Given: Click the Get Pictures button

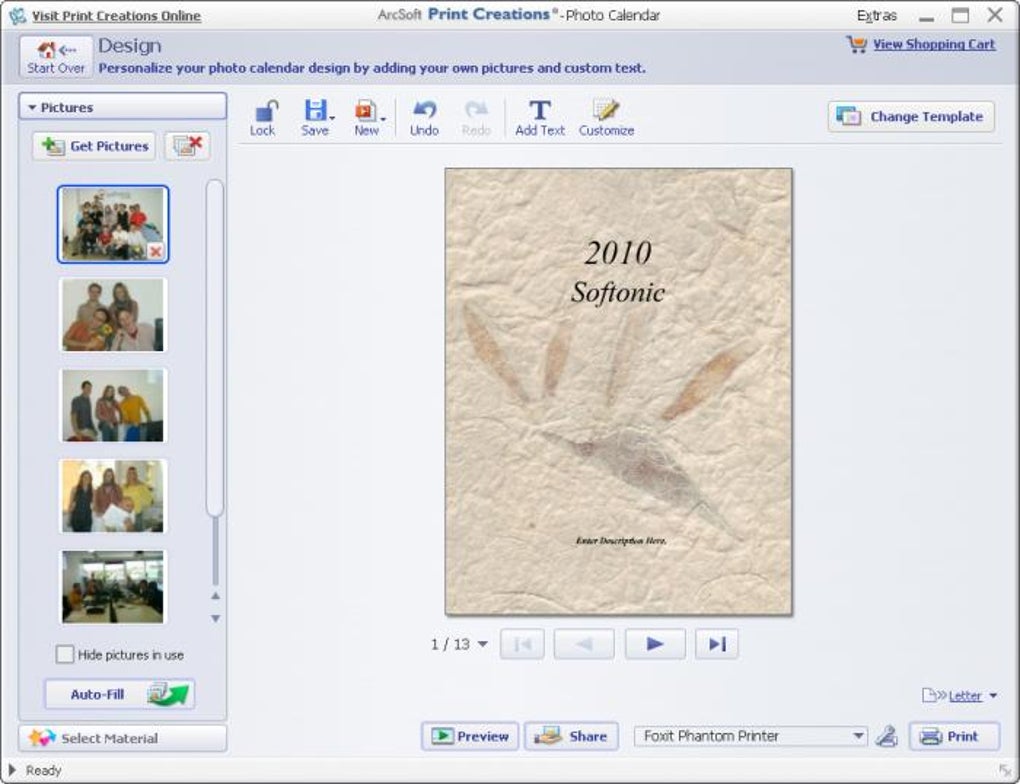Looking at the screenshot, I should 94,146.
